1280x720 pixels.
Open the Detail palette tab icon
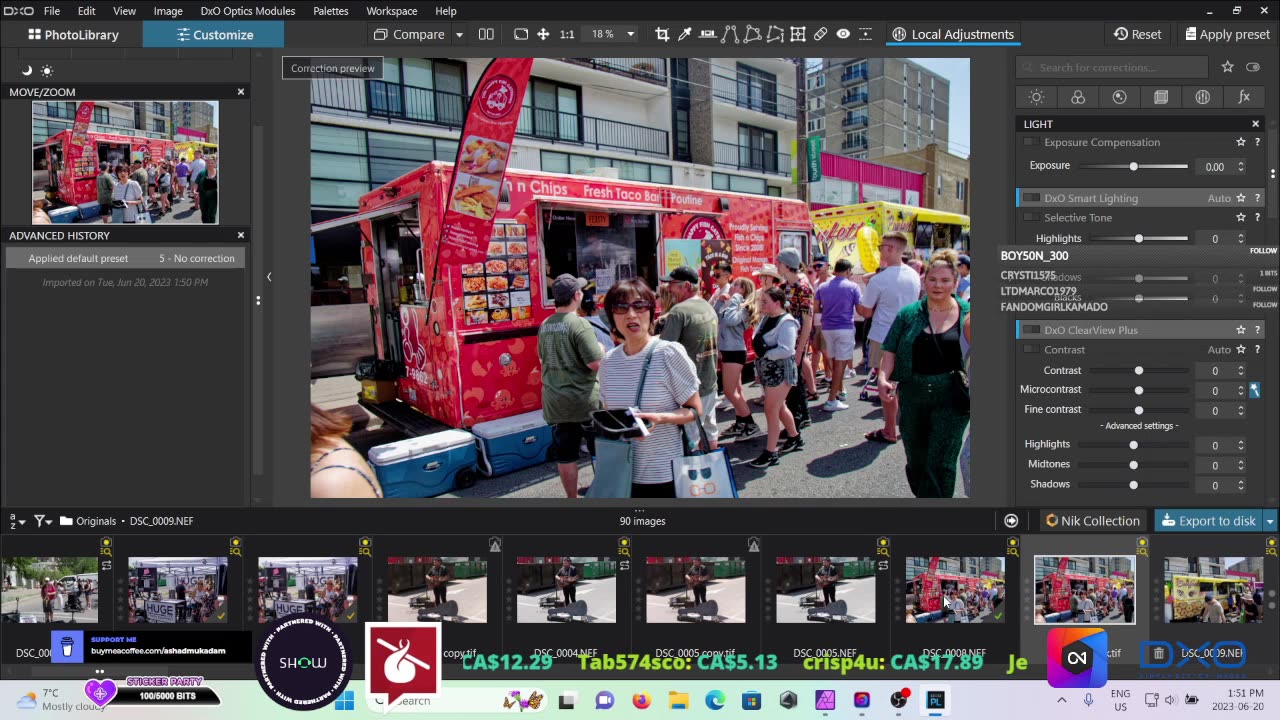[x=1119, y=97]
